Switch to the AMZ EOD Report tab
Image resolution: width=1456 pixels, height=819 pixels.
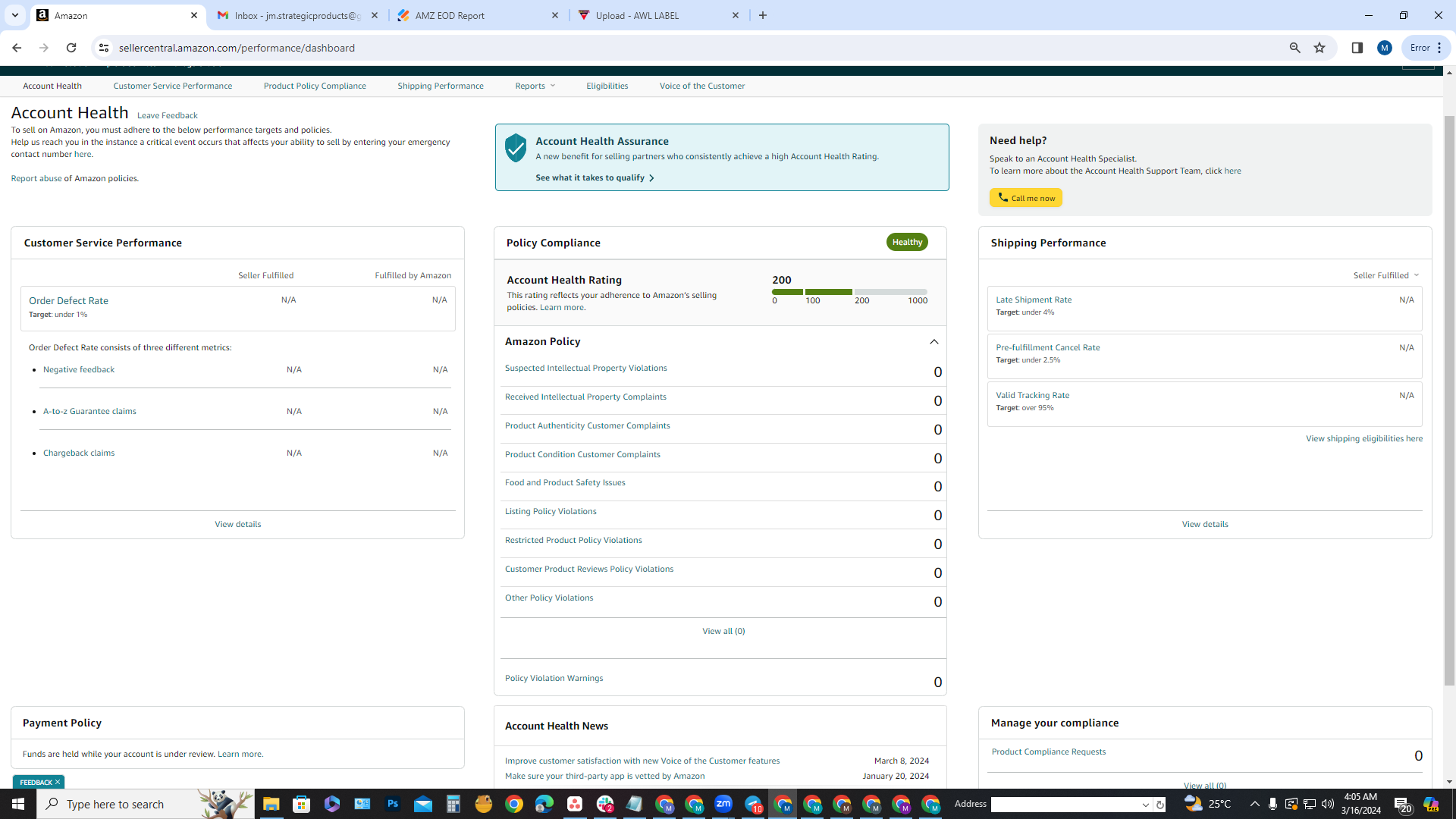pyautogui.click(x=478, y=15)
